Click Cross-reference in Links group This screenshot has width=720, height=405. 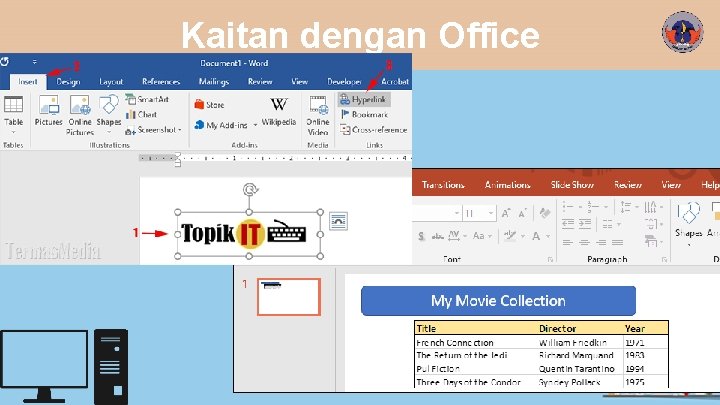[374, 130]
